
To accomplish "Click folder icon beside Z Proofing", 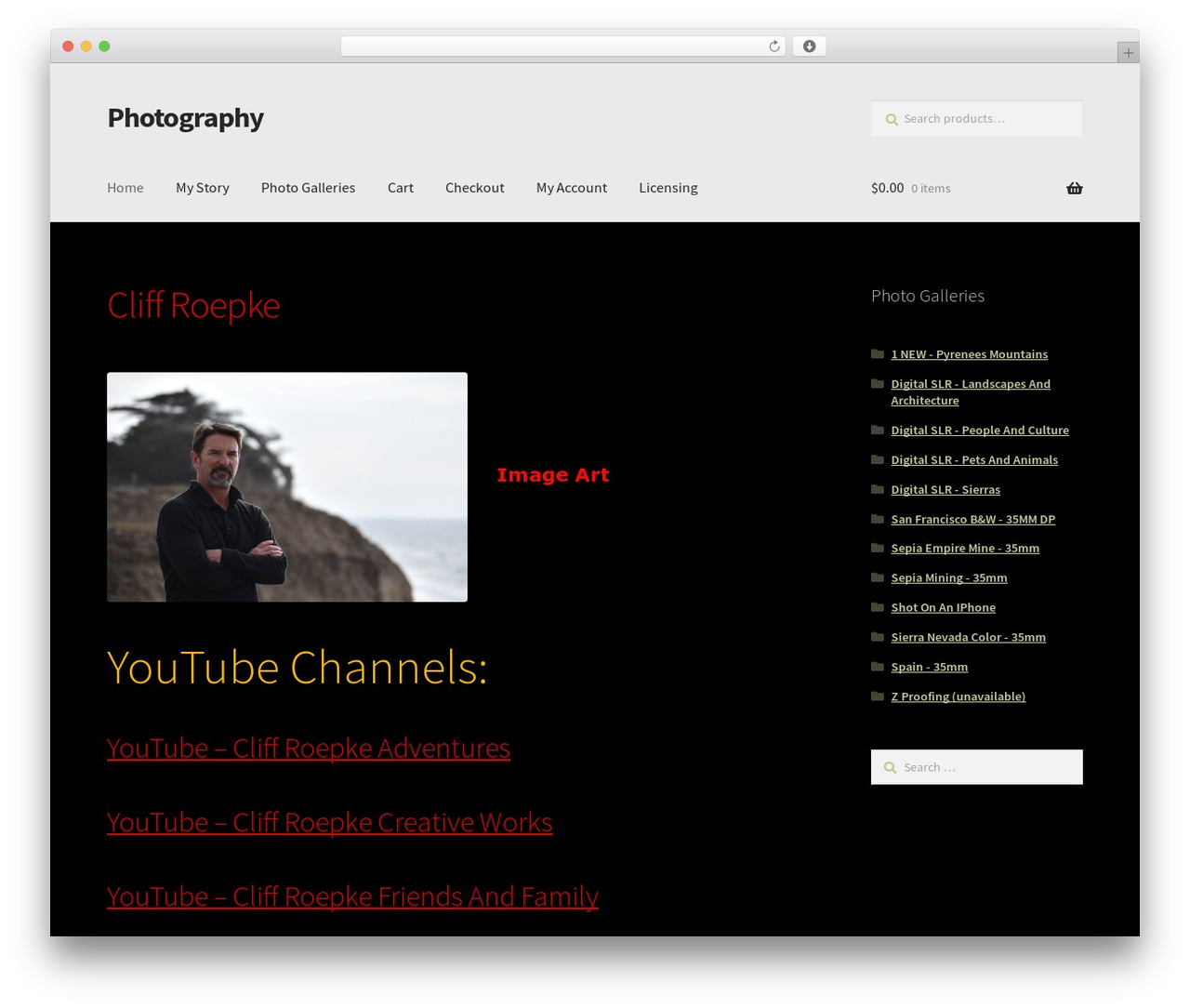I will [x=877, y=696].
